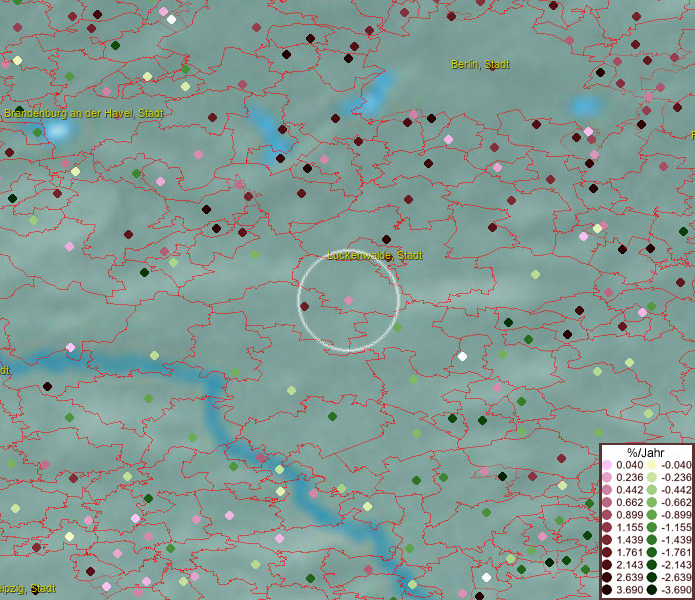Select the 1.155 legend swatch
Screen dimensions: 695x600
(607, 527)
